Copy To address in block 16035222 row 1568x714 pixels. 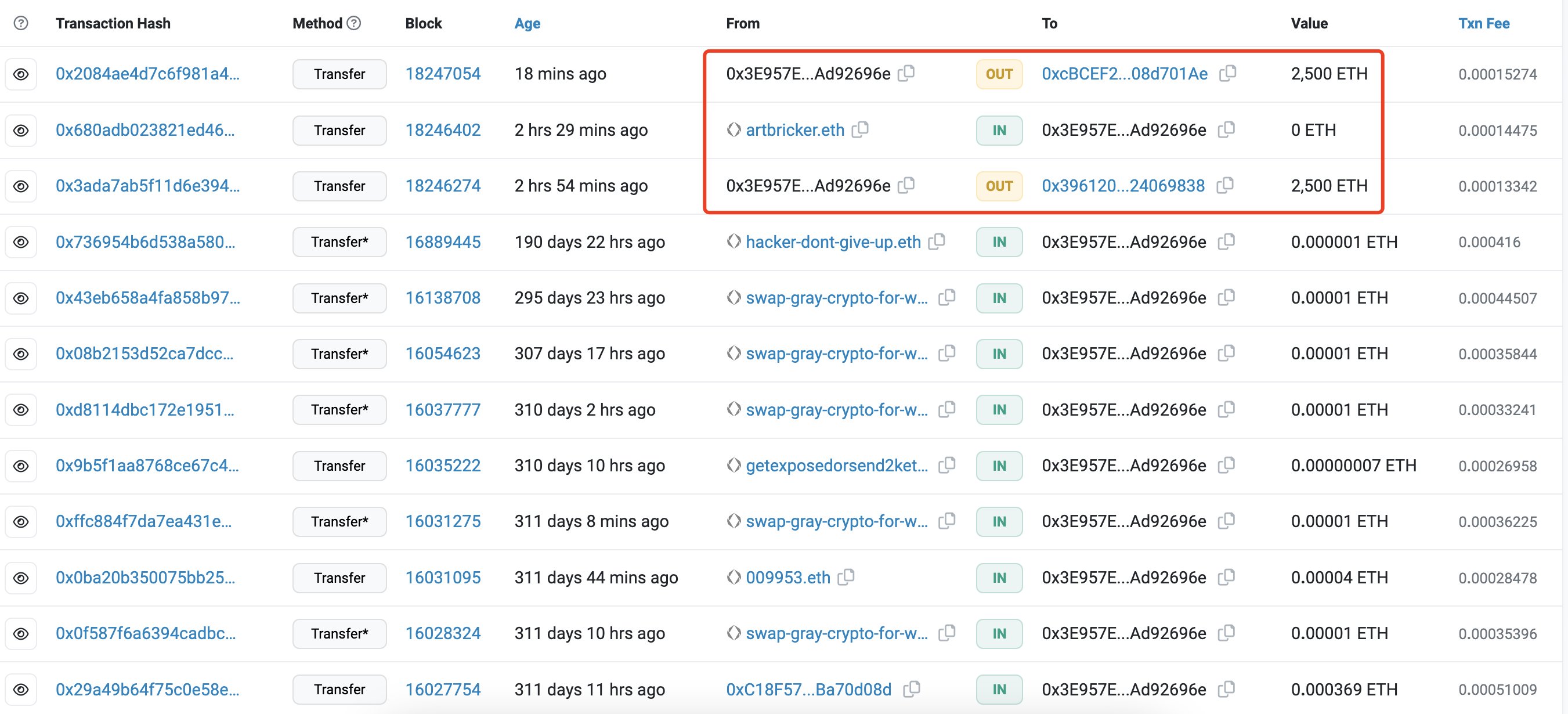click(1227, 465)
